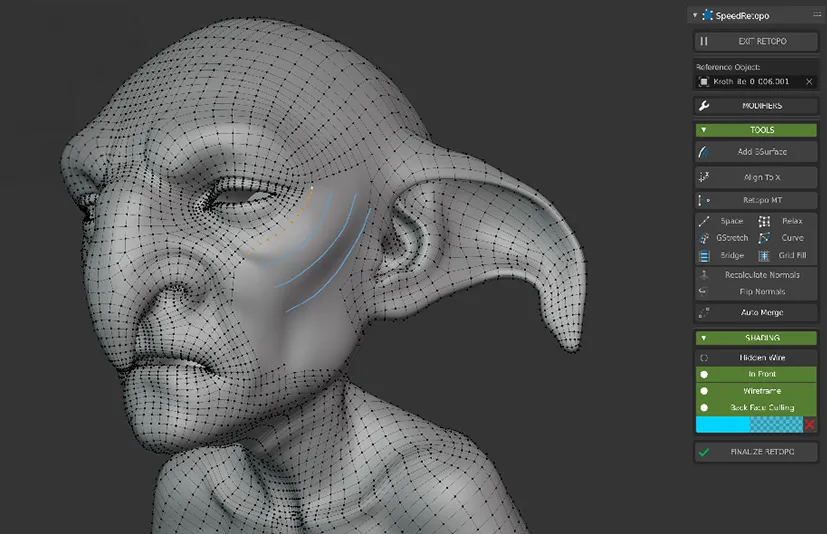Activate the Retopo MT tool
The height and width of the screenshot is (534, 827).
tap(756, 200)
